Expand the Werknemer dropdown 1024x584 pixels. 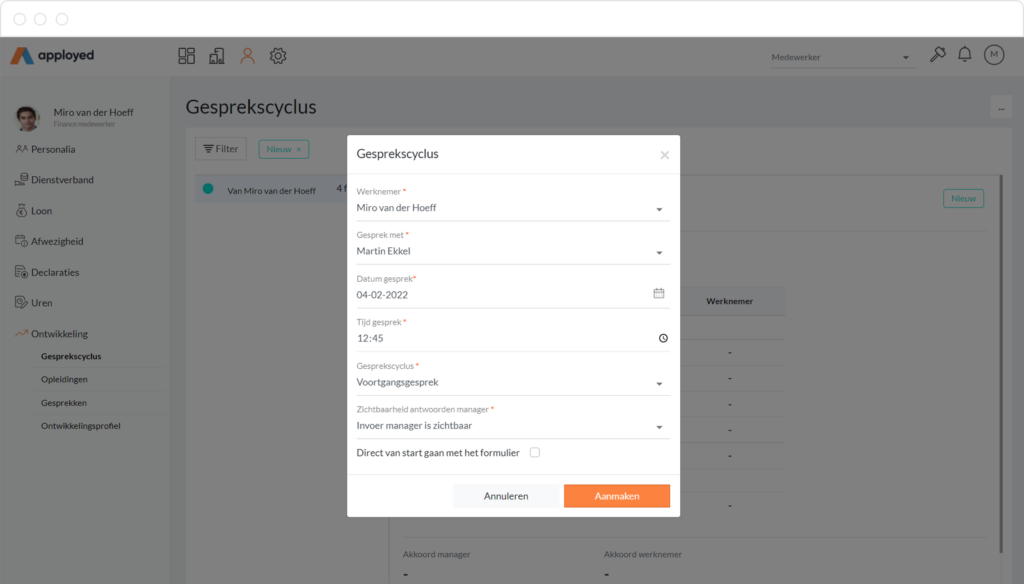coord(513,208)
